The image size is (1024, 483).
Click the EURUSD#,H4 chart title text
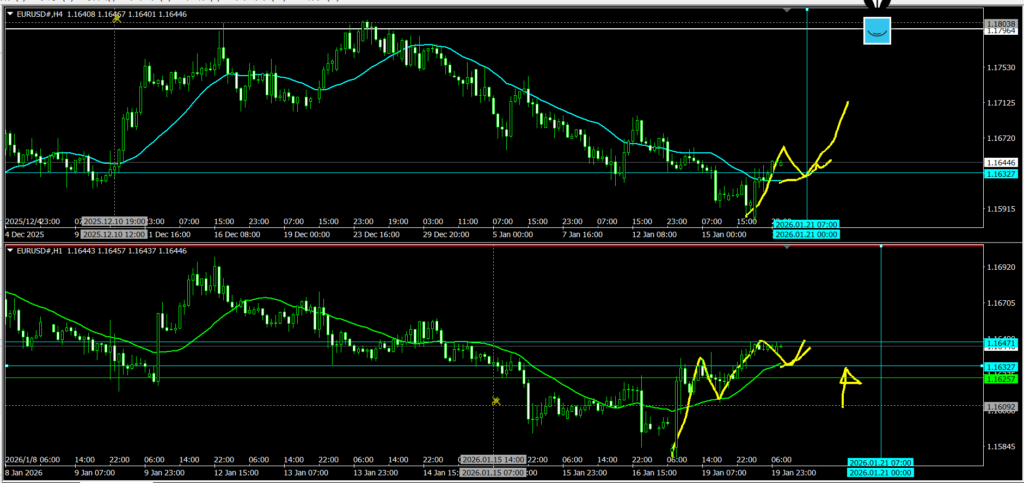(x=40, y=13)
